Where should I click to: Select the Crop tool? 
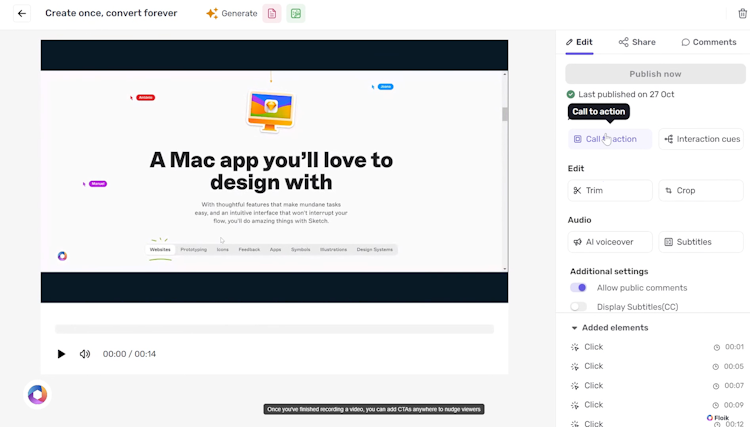pos(701,190)
